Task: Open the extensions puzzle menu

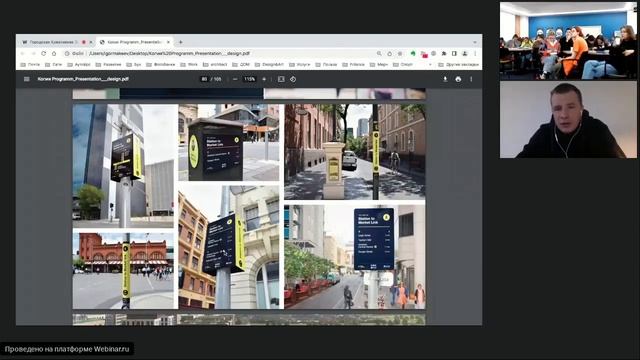Action: point(444,53)
